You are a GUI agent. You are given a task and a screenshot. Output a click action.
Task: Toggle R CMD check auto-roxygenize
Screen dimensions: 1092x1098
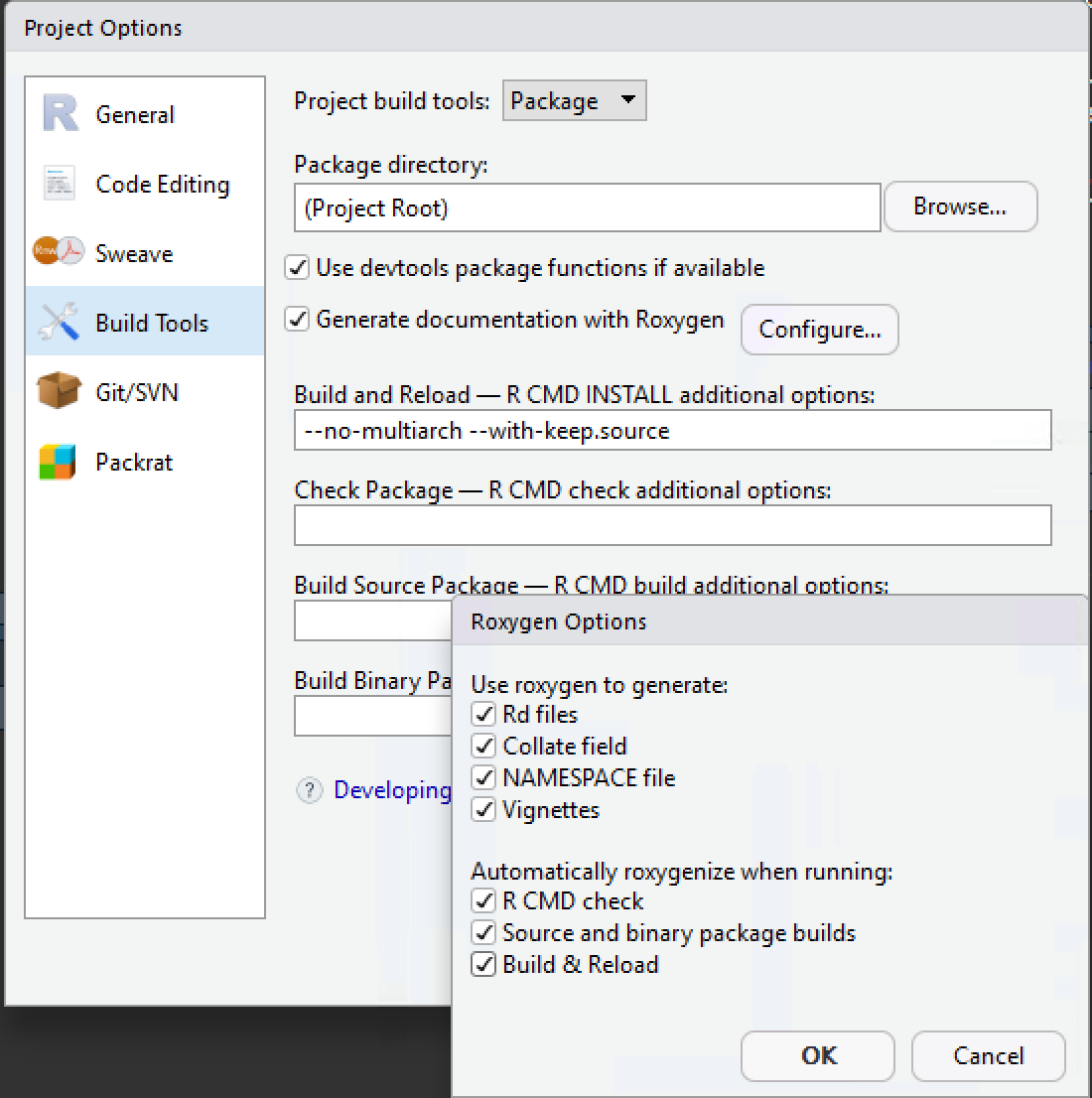[x=483, y=900]
